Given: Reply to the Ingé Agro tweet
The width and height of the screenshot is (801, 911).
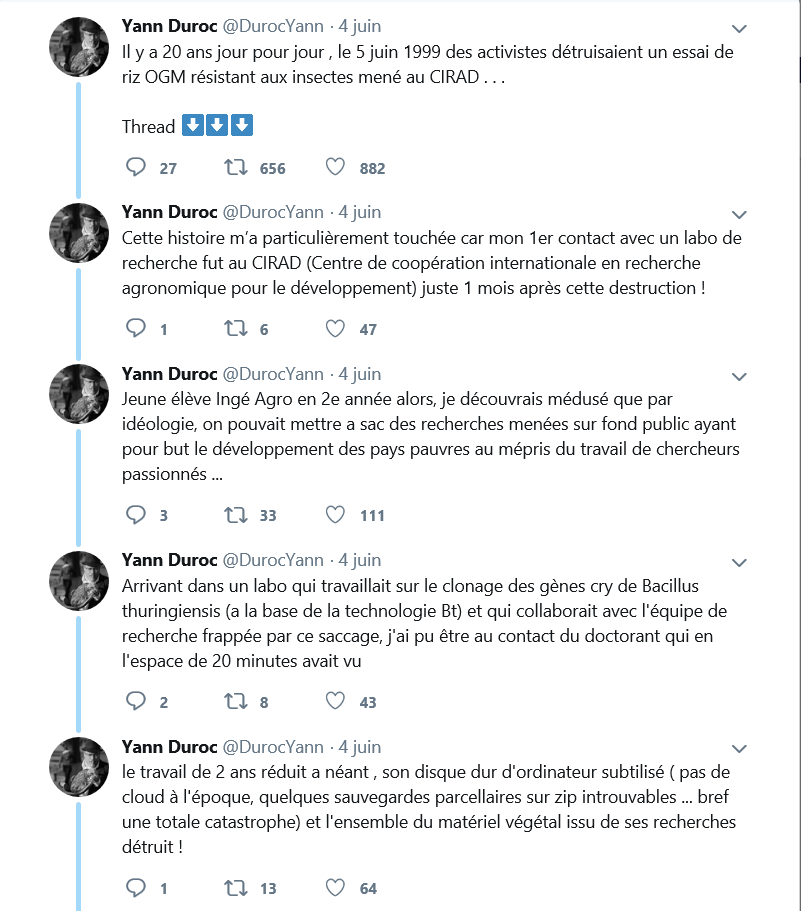Looking at the screenshot, I should [x=136, y=515].
